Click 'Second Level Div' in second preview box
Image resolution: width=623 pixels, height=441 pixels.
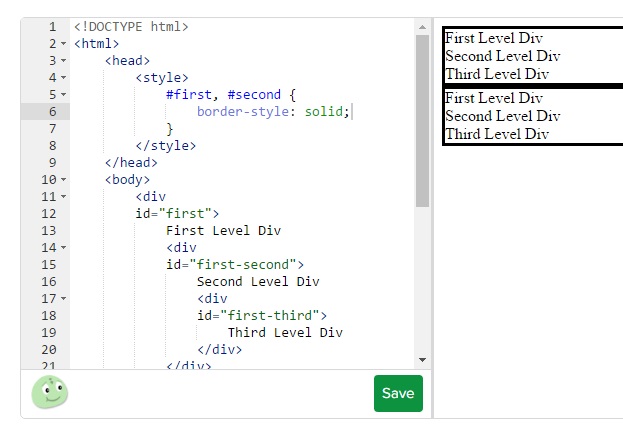pyautogui.click(x=503, y=116)
